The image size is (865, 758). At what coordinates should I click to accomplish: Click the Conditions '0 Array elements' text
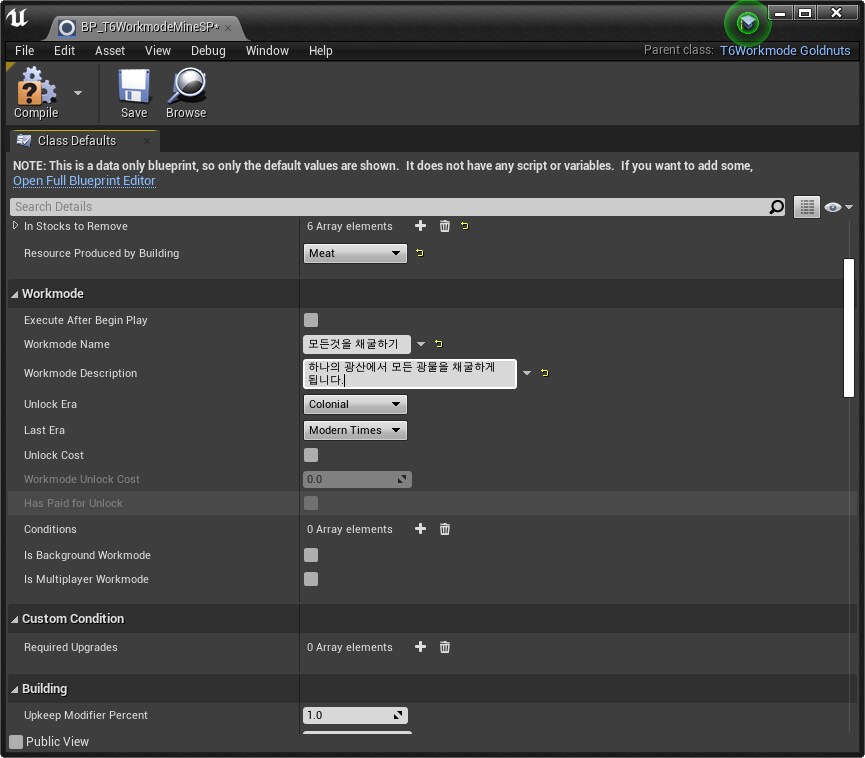[x=350, y=529]
